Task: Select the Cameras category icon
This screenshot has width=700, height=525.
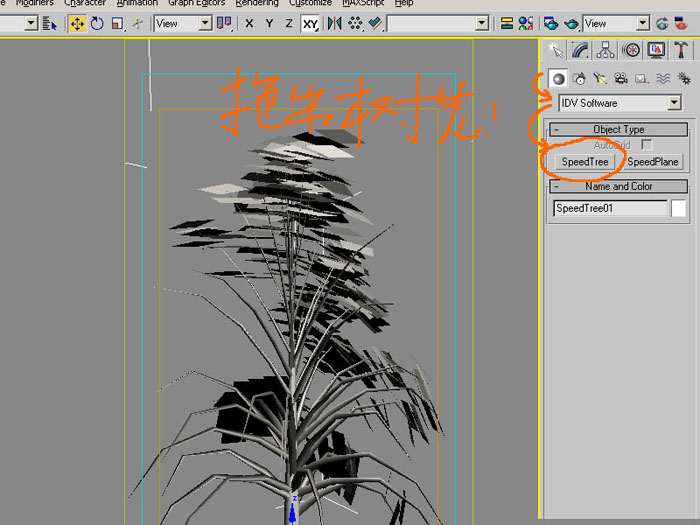Action: [x=621, y=79]
